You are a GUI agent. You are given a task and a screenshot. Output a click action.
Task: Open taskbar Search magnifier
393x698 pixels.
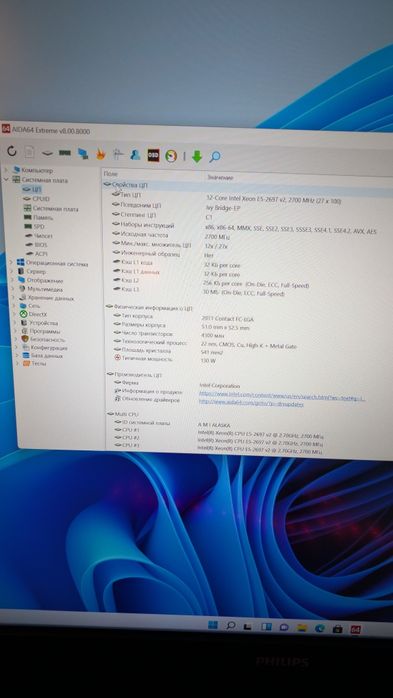(231, 625)
